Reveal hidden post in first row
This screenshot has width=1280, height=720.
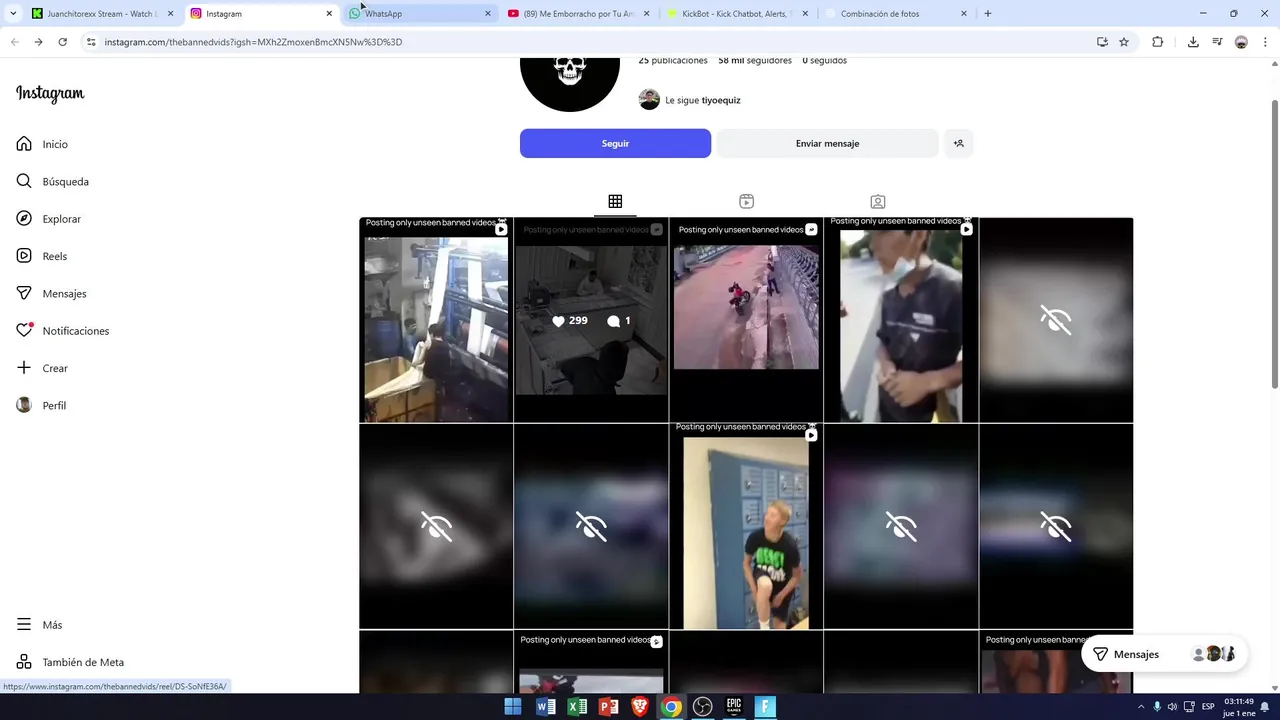point(1056,320)
